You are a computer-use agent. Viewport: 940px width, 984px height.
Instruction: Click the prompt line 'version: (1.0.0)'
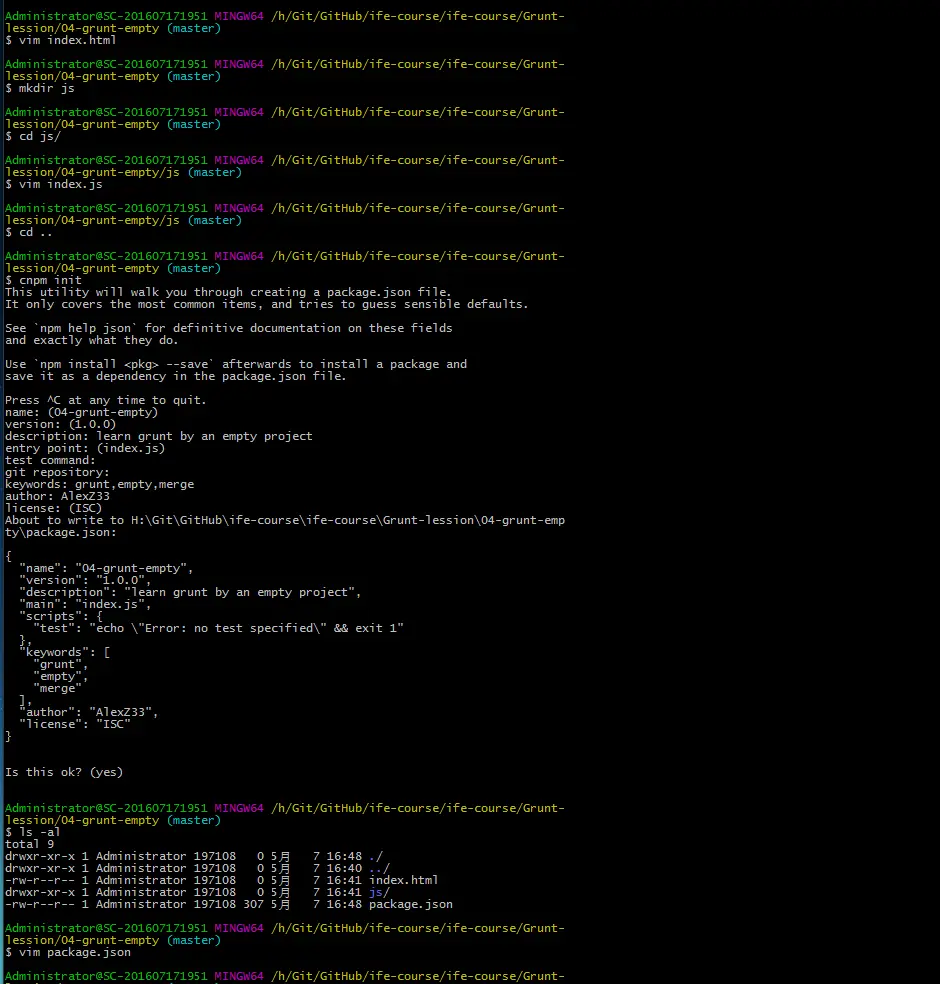click(x=61, y=424)
